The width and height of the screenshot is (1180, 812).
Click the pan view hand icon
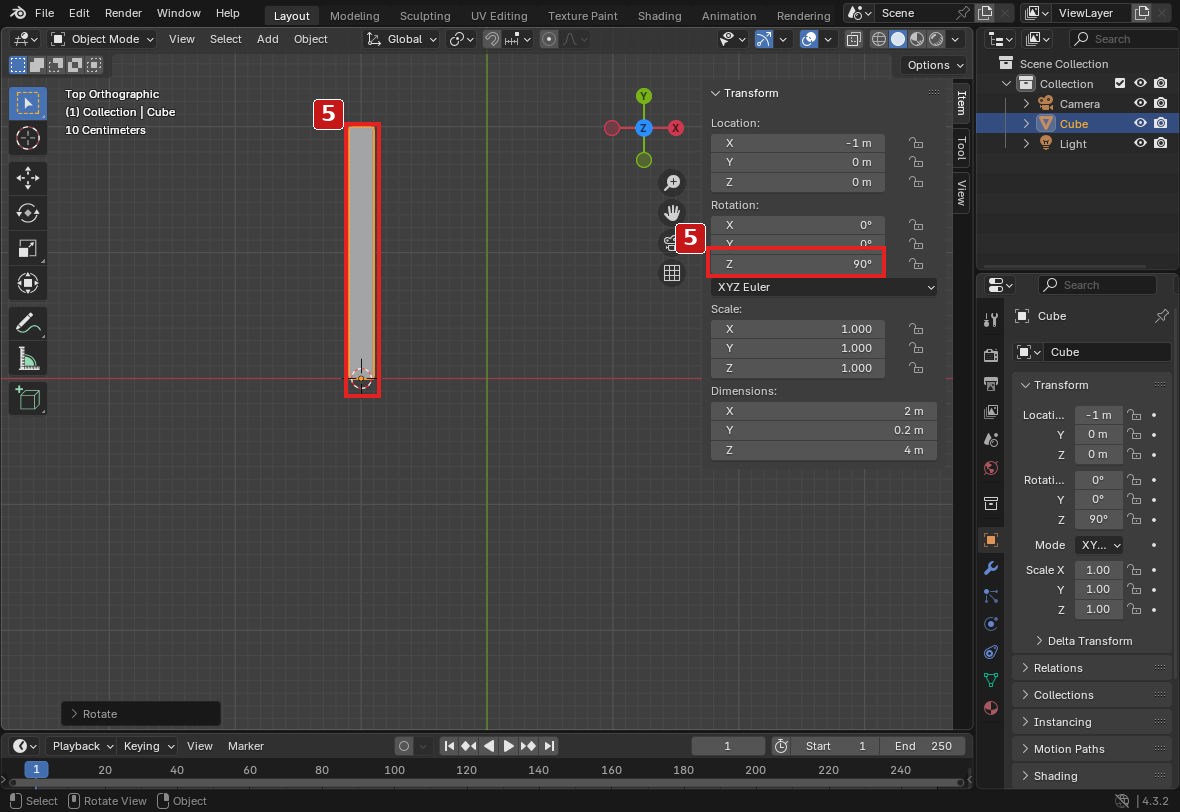pyautogui.click(x=672, y=213)
